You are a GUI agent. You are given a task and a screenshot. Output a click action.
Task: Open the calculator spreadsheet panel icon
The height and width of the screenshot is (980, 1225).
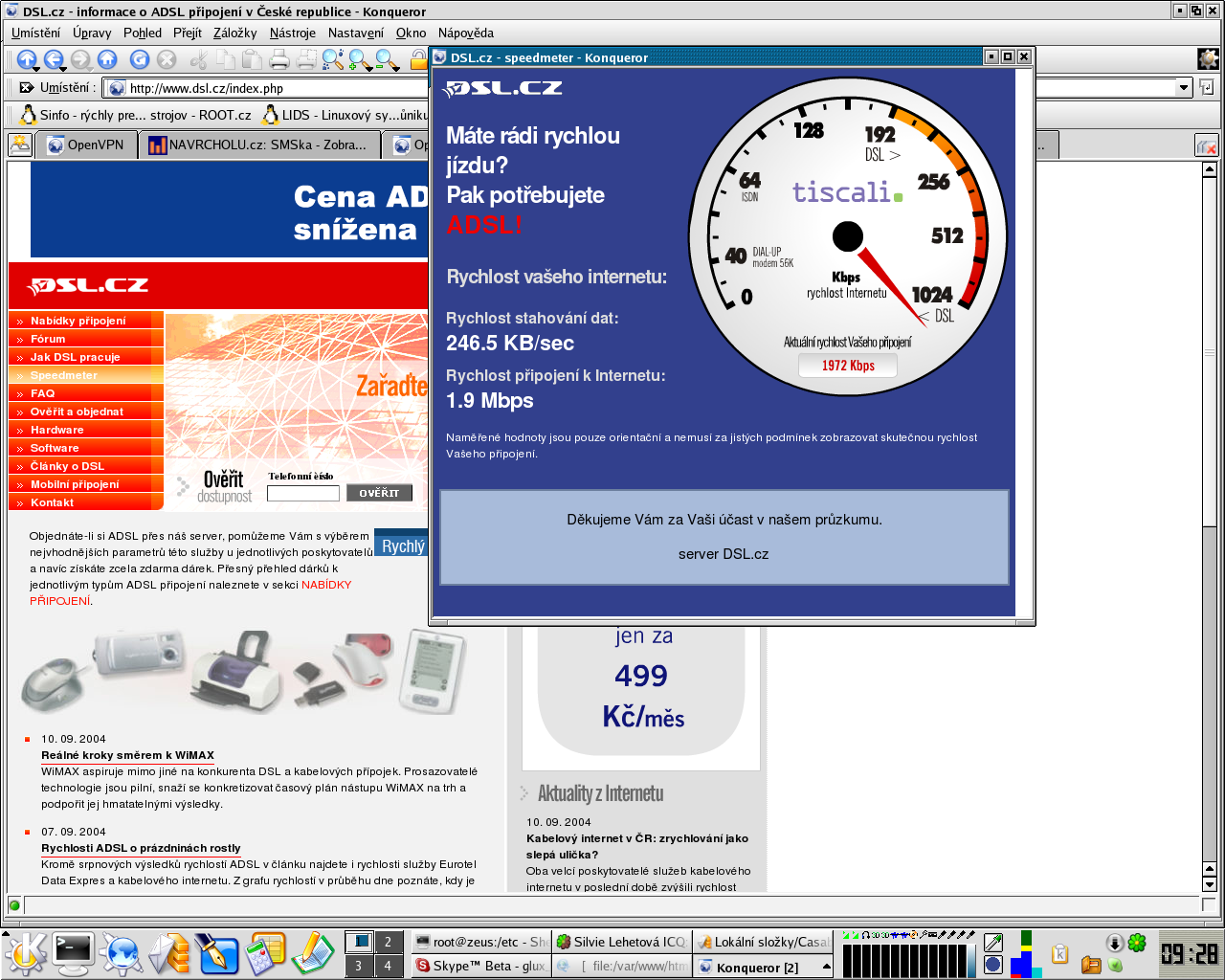click(265, 953)
